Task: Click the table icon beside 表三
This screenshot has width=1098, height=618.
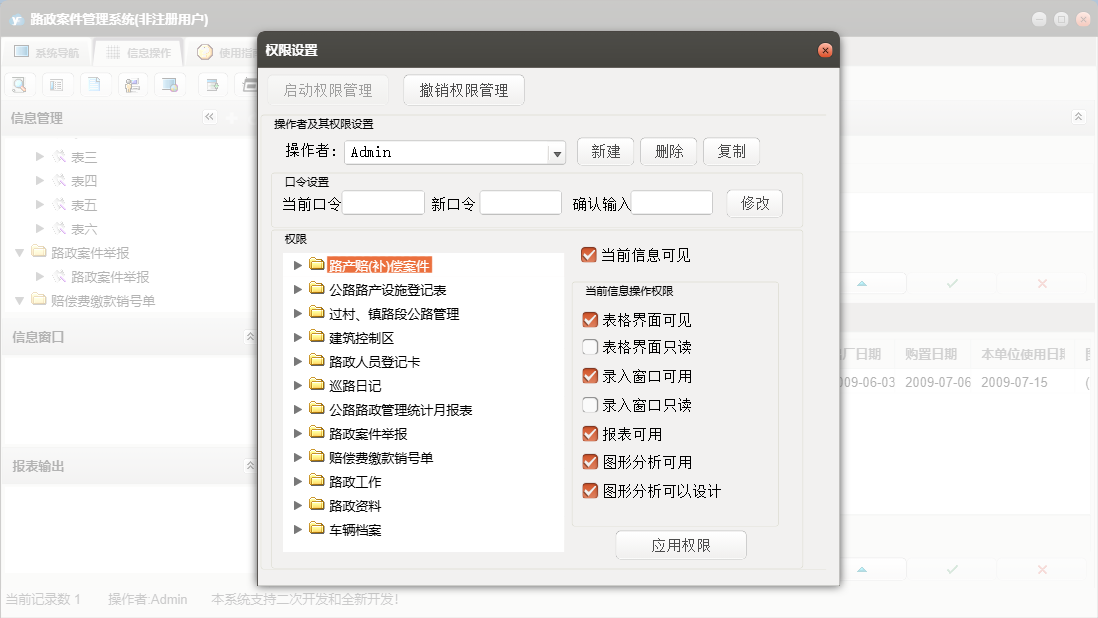Action: pos(60,157)
